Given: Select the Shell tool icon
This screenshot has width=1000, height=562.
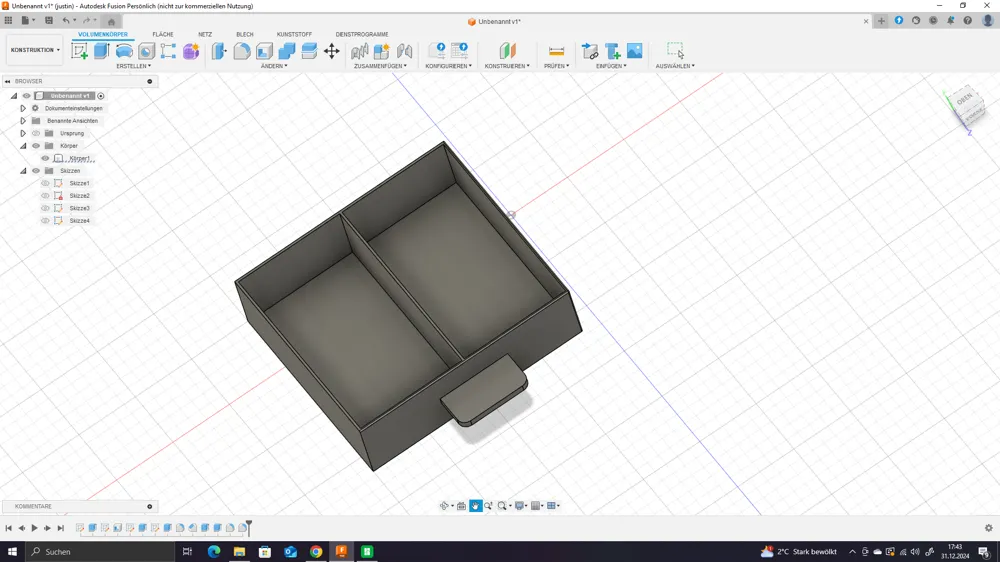Looking at the screenshot, I should (264, 51).
